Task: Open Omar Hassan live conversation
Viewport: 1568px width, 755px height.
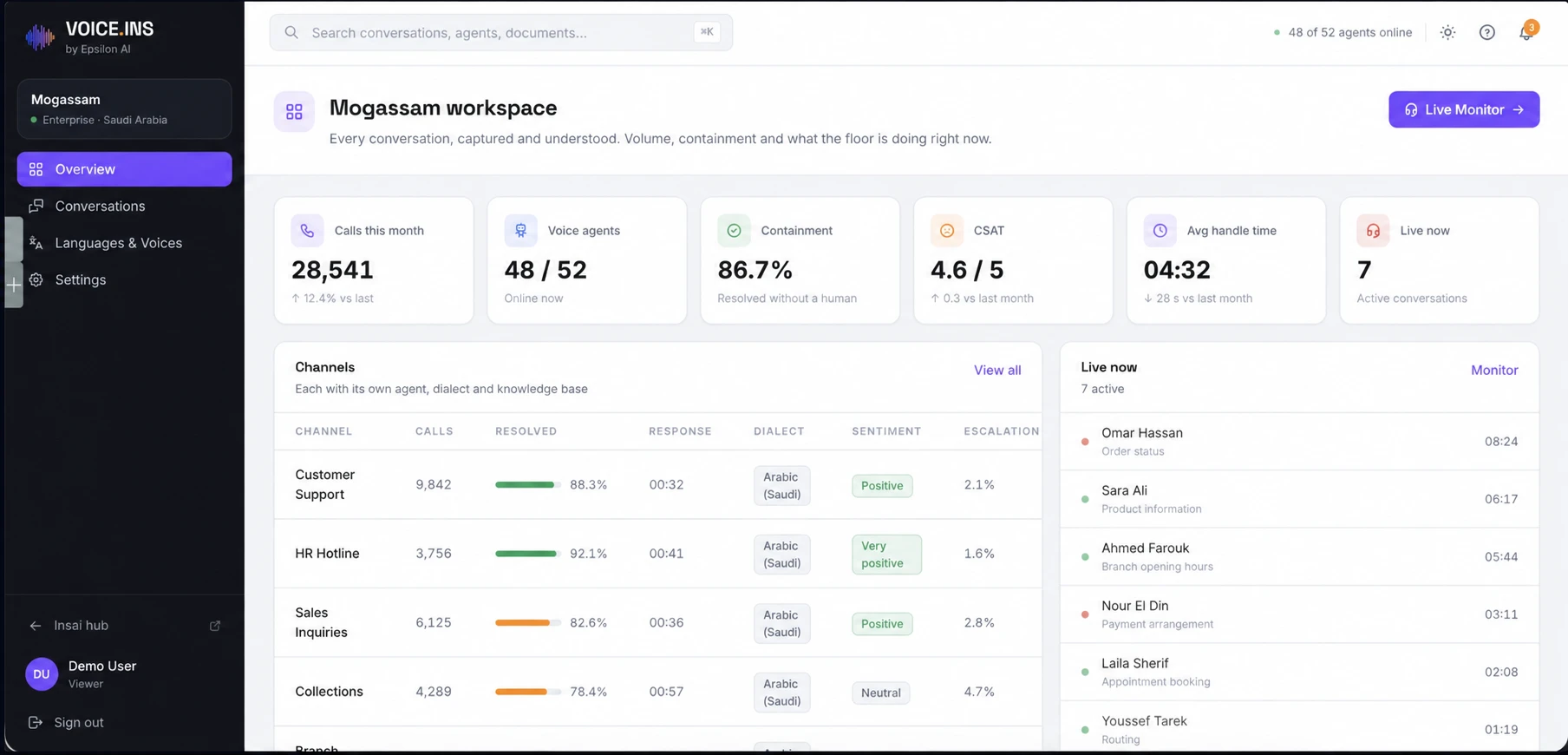Action: pyautogui.click(x=1299, y=442)
